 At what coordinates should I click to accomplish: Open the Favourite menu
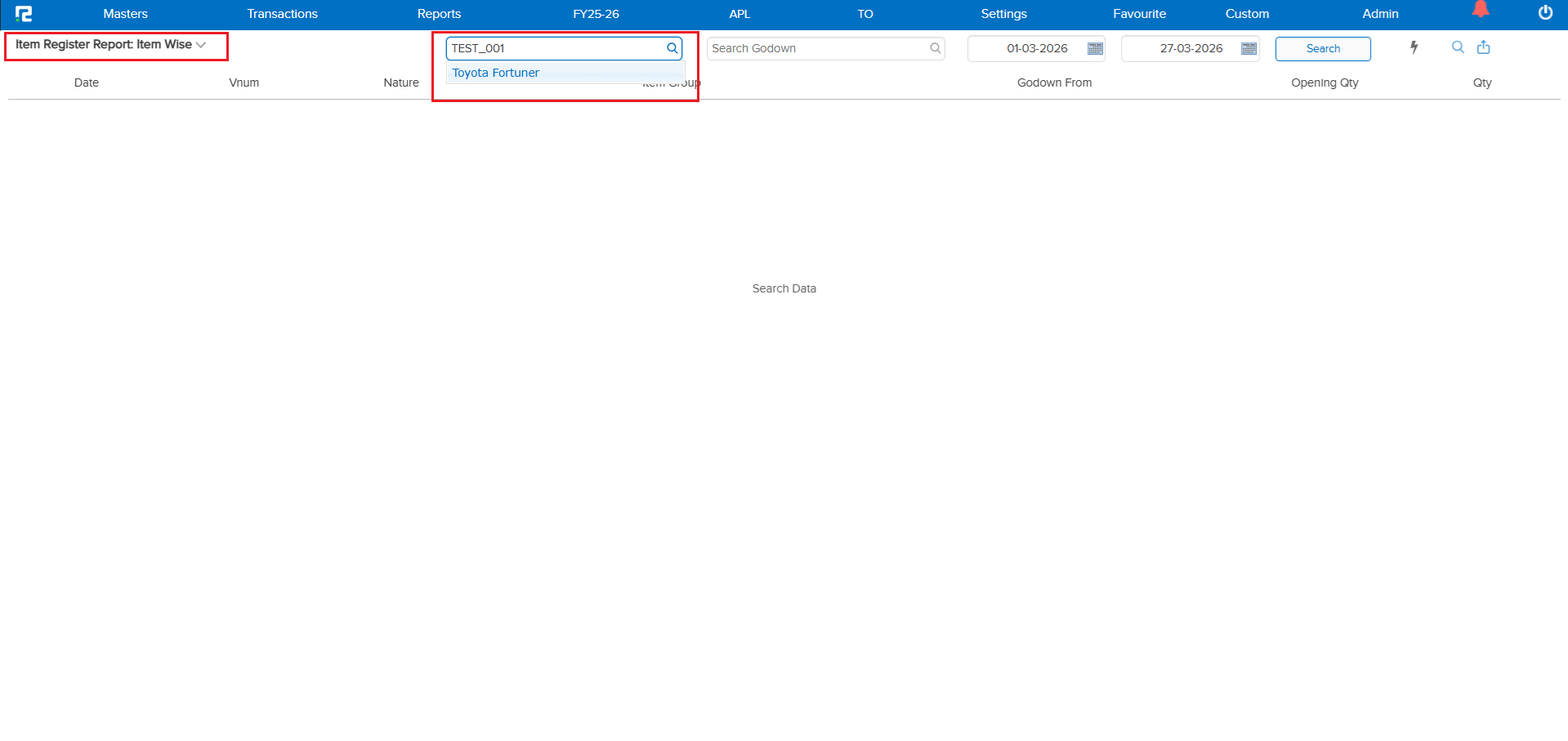[x=1138, y=14]
